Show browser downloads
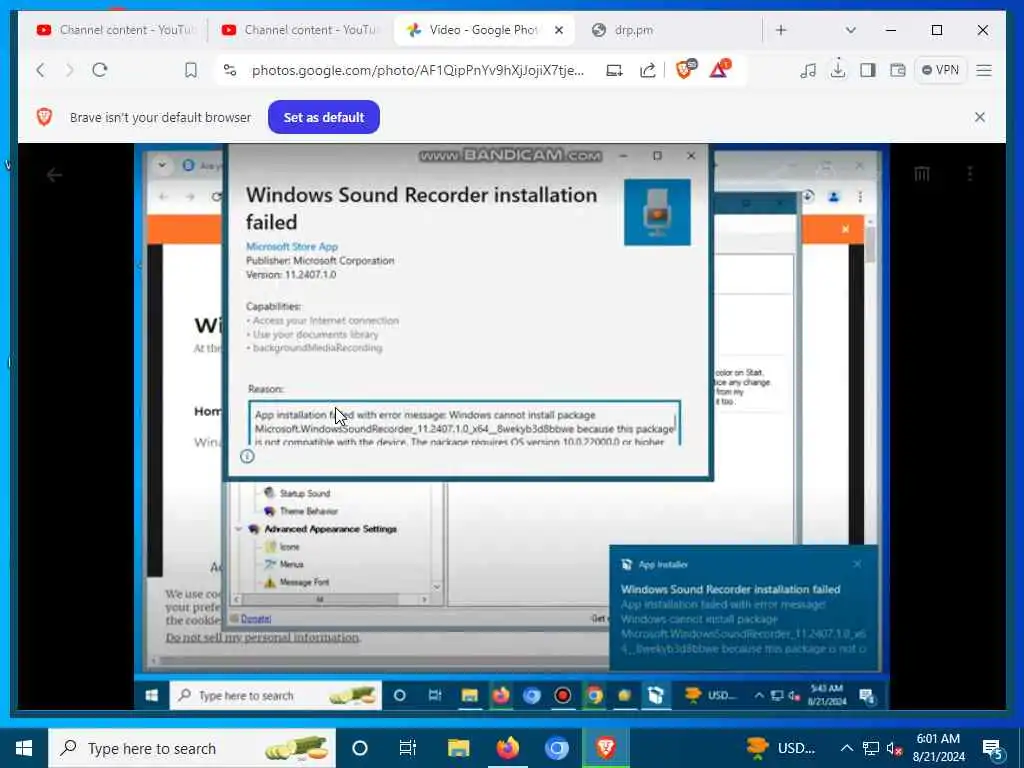The width and height of the screenshot is (1024, 768). (x=838, y=69)
